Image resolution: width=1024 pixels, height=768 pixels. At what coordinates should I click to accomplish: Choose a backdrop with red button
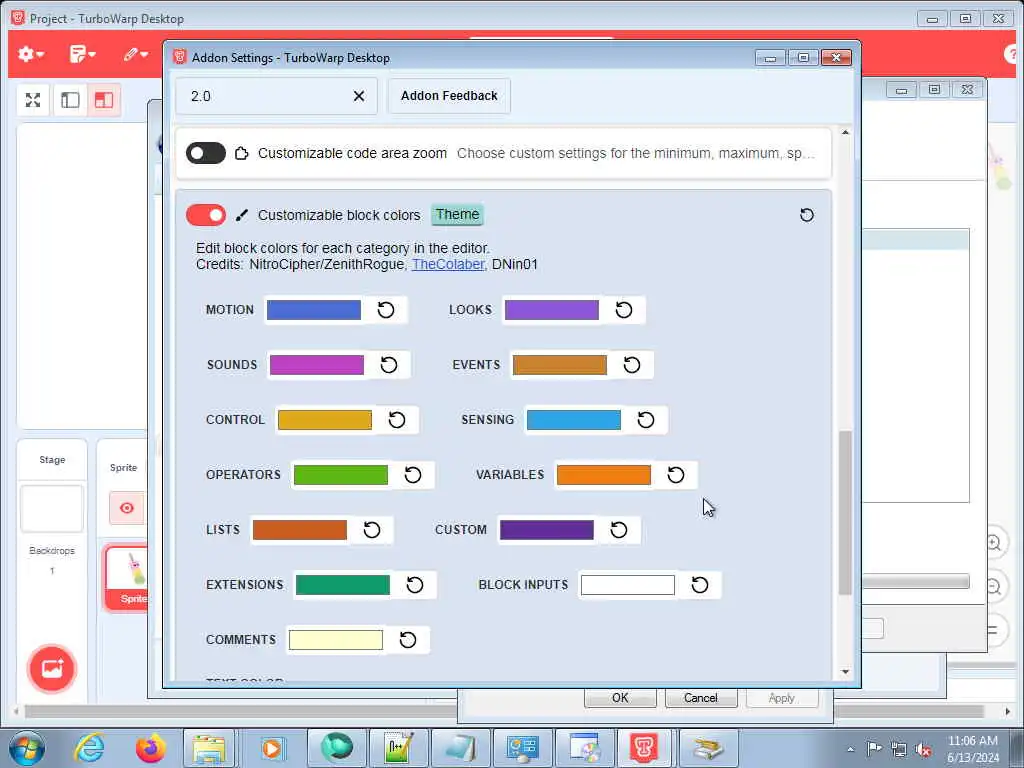pos(52,668)
